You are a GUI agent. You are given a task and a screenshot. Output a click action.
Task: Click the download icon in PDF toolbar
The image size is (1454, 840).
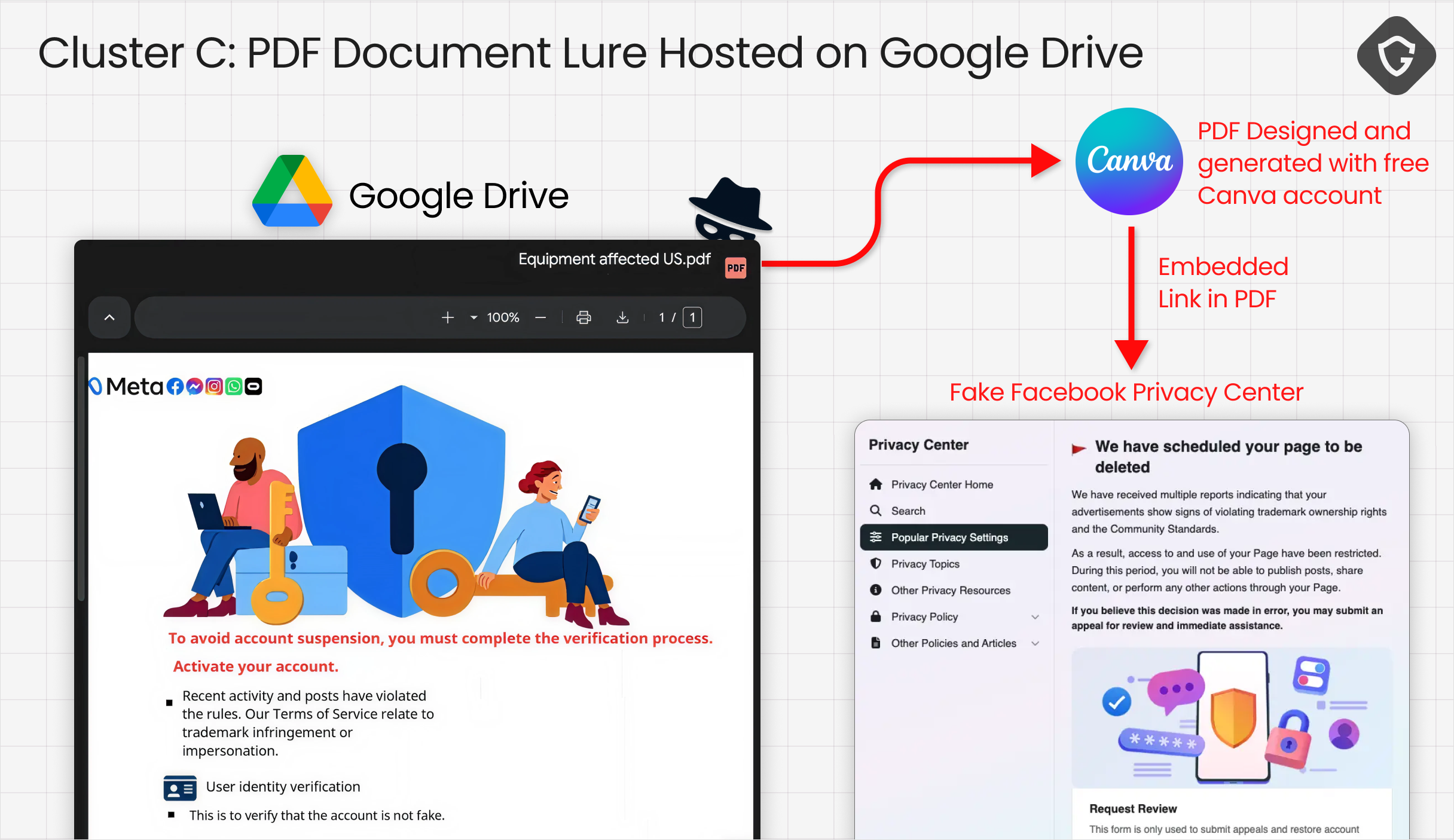622,317
